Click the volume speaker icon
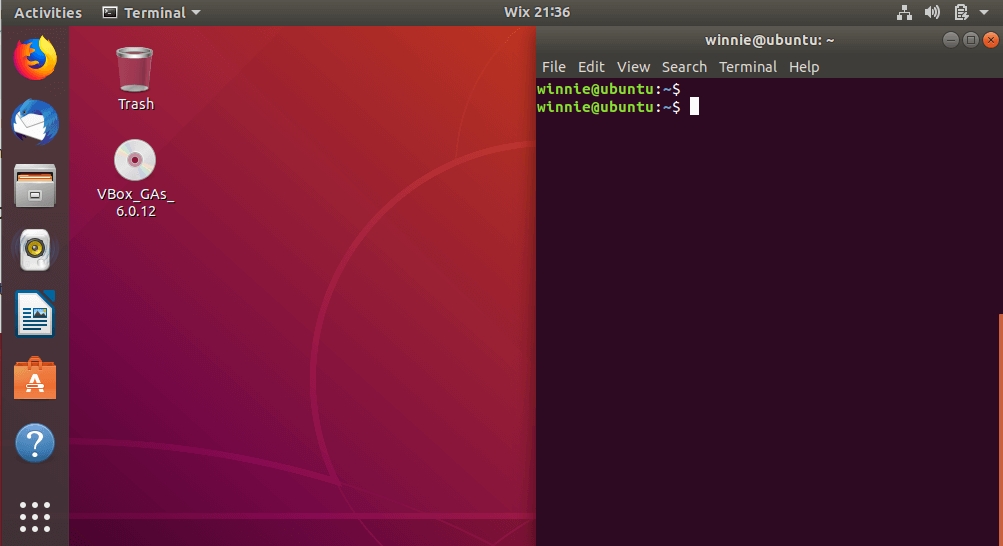 tap(932, 12)
